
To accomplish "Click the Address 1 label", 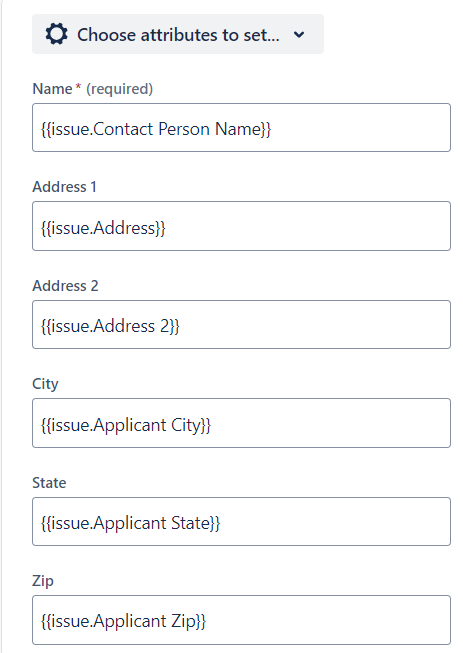I will tap(65, 187).
